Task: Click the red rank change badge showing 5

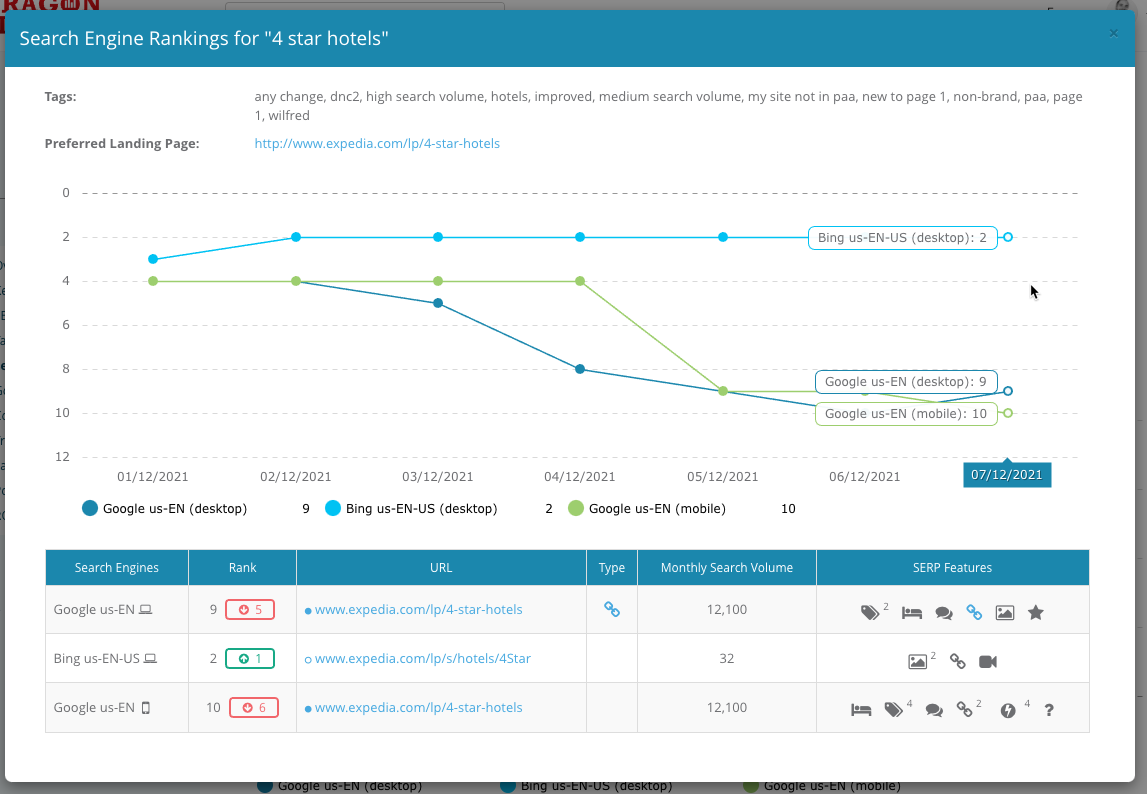Action: click(249, 609)
